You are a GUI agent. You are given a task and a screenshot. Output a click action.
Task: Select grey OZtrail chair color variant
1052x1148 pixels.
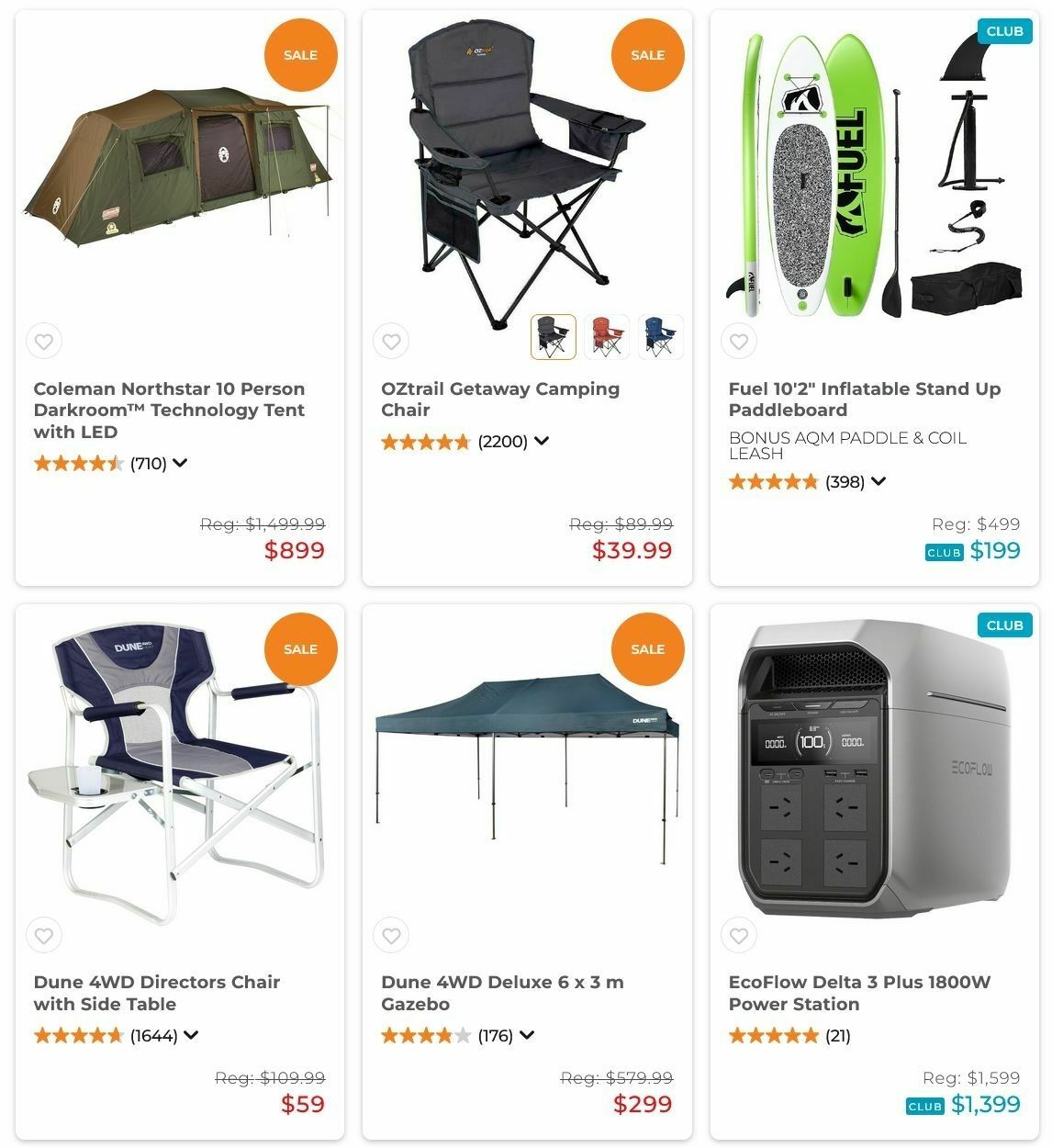[x=554, y=336]
